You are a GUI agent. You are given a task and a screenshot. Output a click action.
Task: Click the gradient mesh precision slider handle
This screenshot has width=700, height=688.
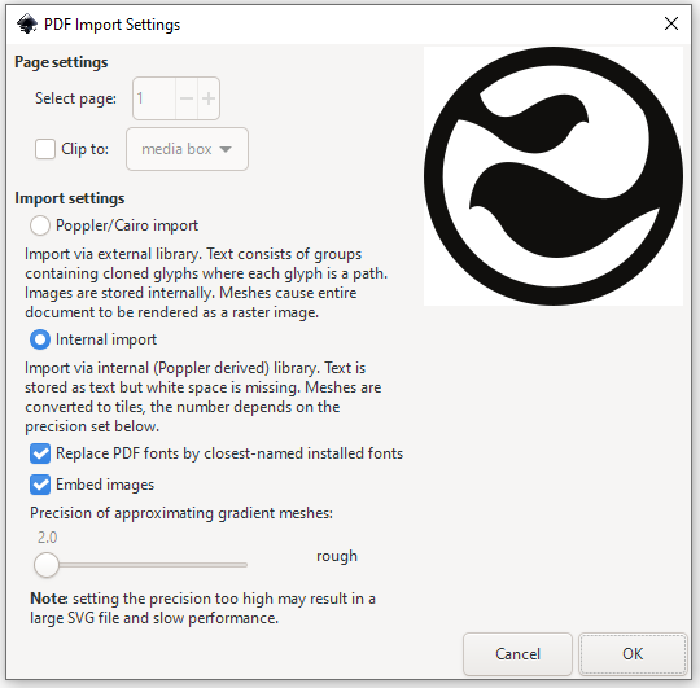point(46,565)
